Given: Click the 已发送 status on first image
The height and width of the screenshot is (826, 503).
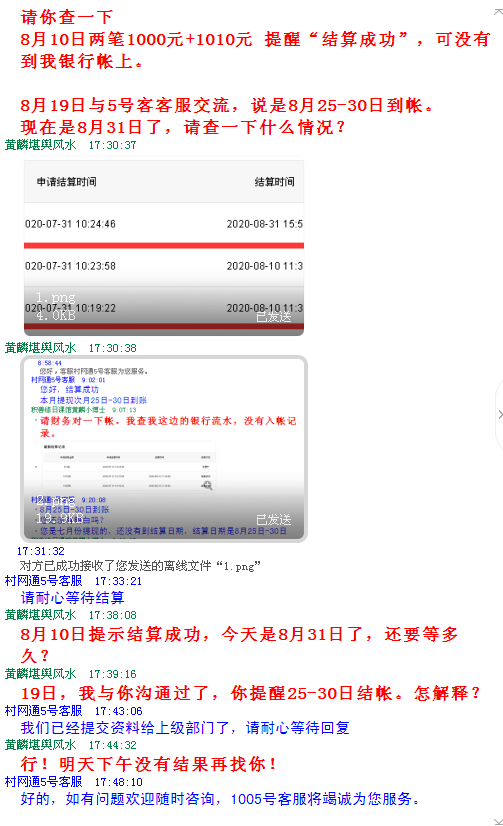Looking at the screenshot, I should coord(273,317).
